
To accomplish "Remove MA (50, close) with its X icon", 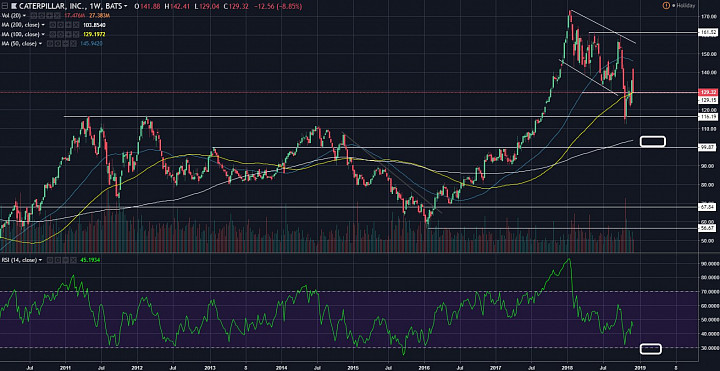I will (73, 44).
